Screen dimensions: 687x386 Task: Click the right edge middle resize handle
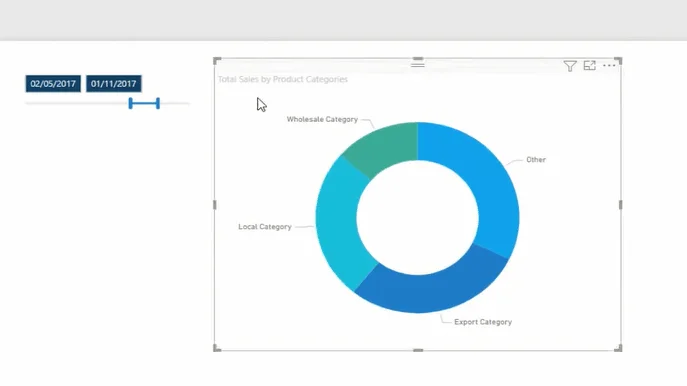point(620,205)
